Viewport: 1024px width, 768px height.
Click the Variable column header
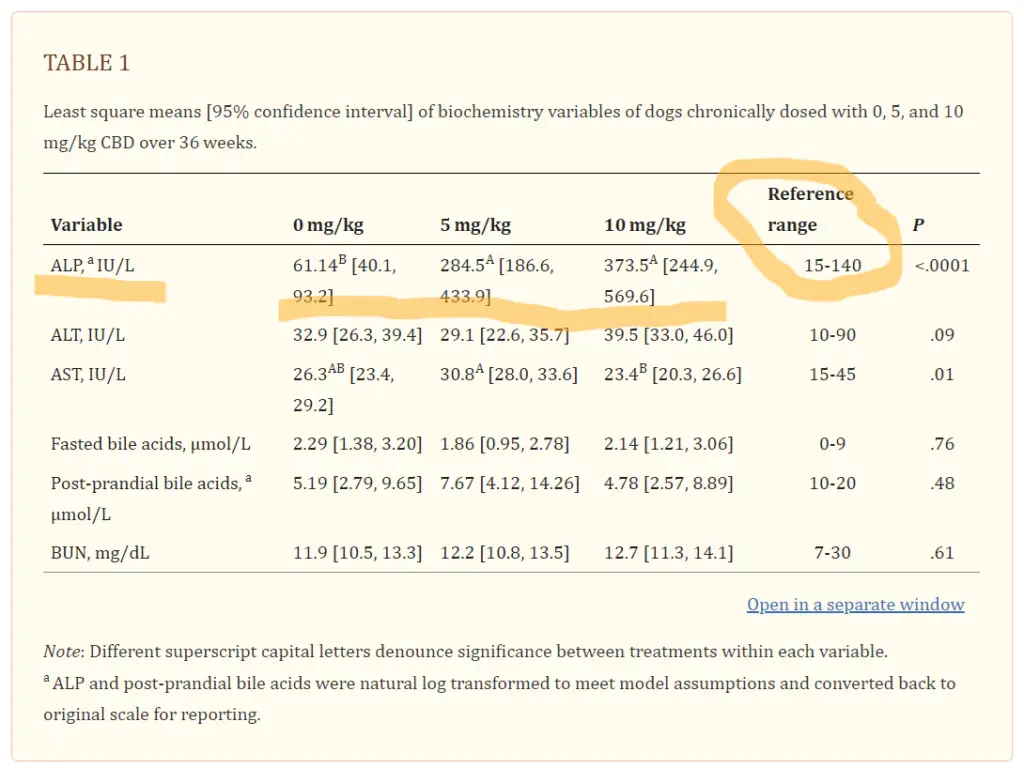pos(86,225)
